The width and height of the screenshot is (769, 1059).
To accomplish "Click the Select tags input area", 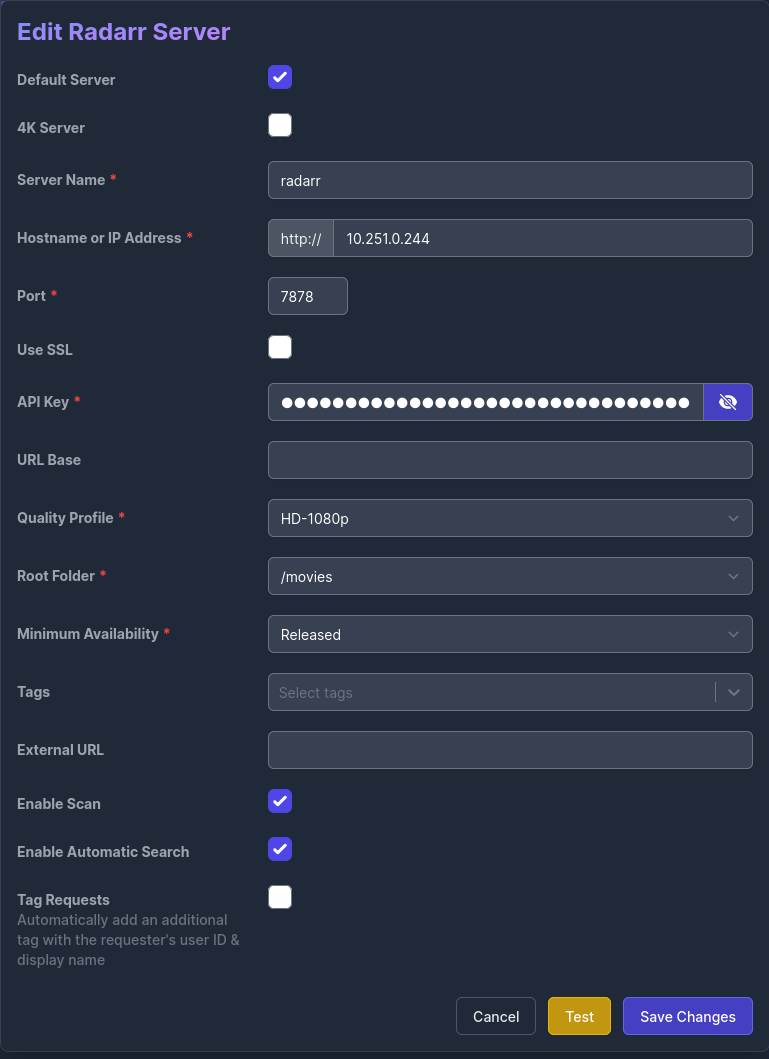I will pos(492,692).
